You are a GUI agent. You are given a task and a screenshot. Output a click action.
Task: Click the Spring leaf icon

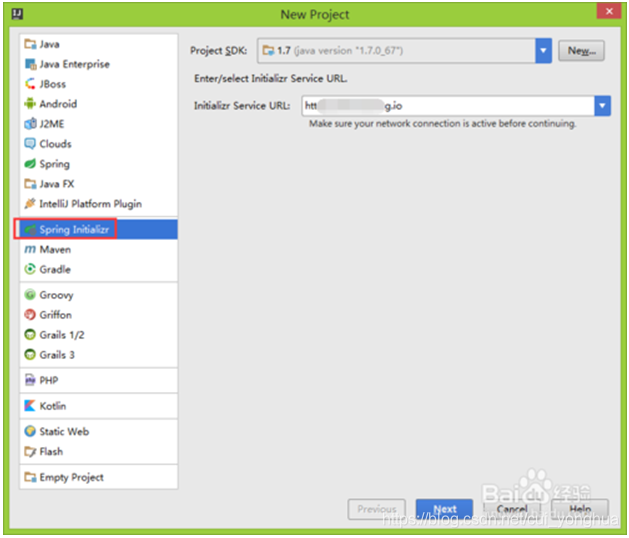30,164
